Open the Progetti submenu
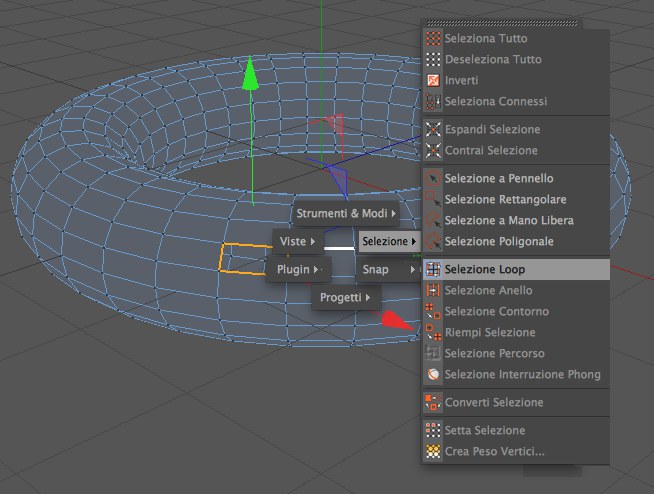This screenshot has width=654, height=494. 346,297
